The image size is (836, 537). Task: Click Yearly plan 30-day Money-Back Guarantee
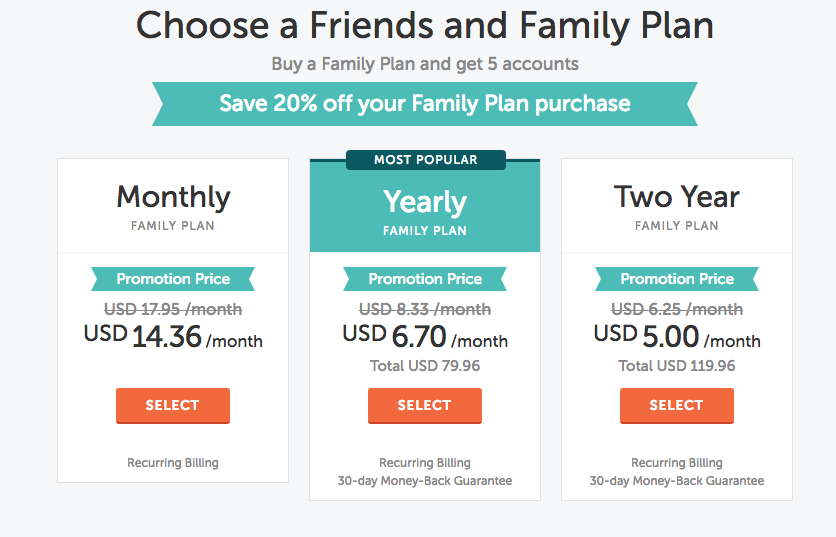[425, 481]
